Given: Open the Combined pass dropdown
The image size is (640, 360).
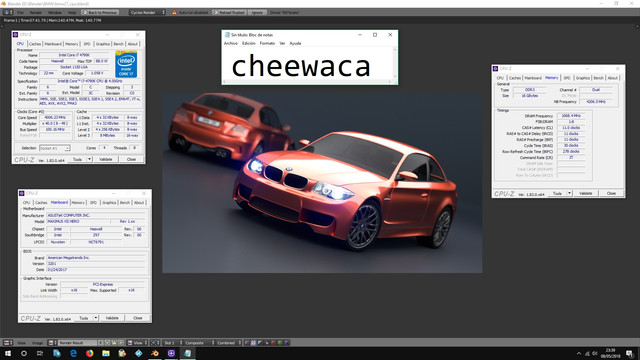Looking at the screenshot, I should (x=229, y=343).
